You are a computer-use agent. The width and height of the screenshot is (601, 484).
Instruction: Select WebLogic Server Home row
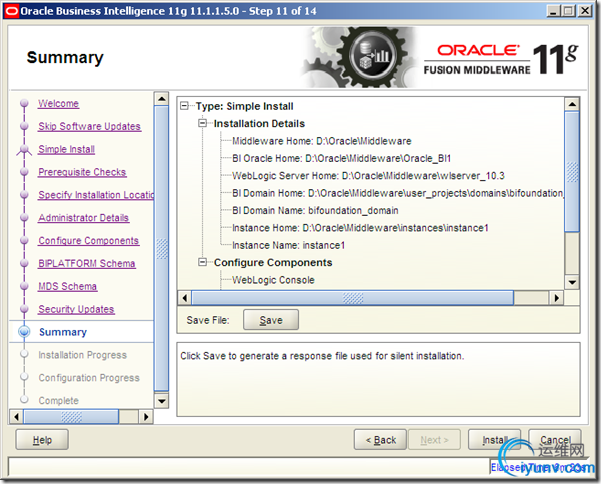368,176
